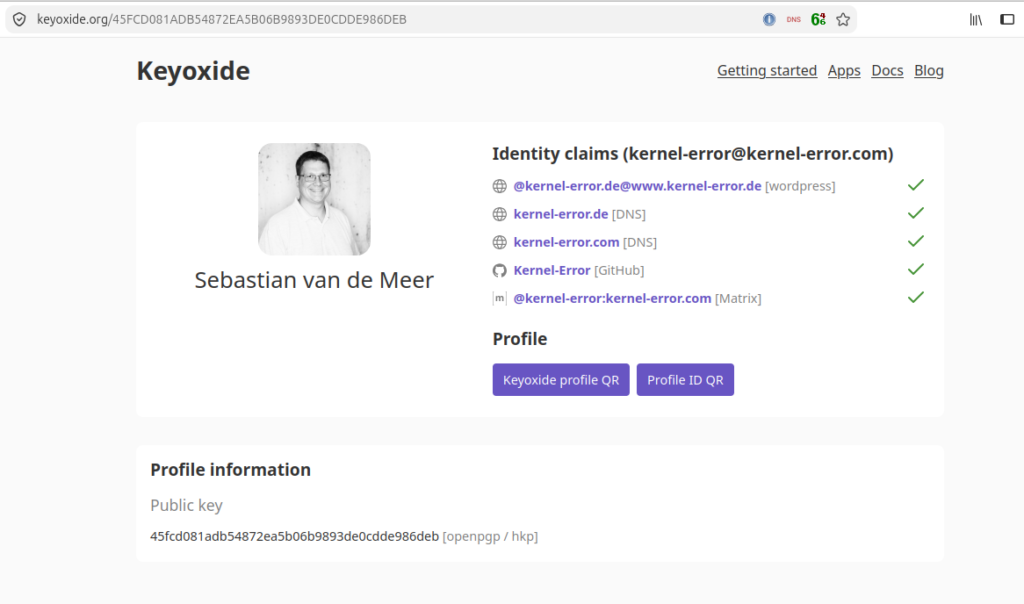Click the [wordpress] tag
Viewport: 1024px width, 604px height.
(x=800, y=186)
